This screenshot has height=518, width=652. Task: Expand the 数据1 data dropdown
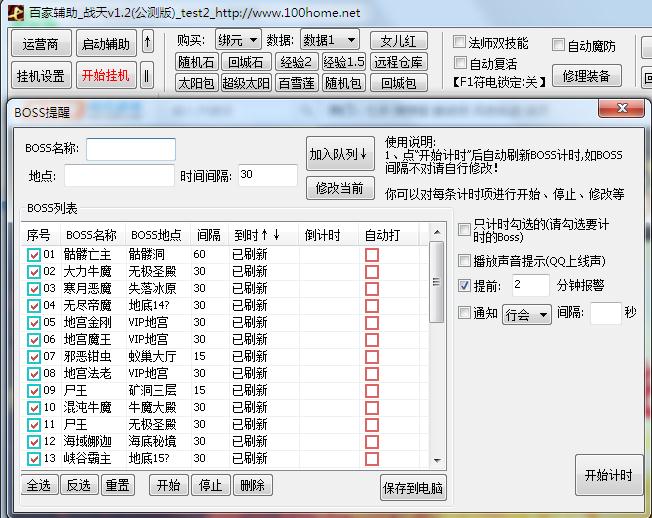[330, 40]
